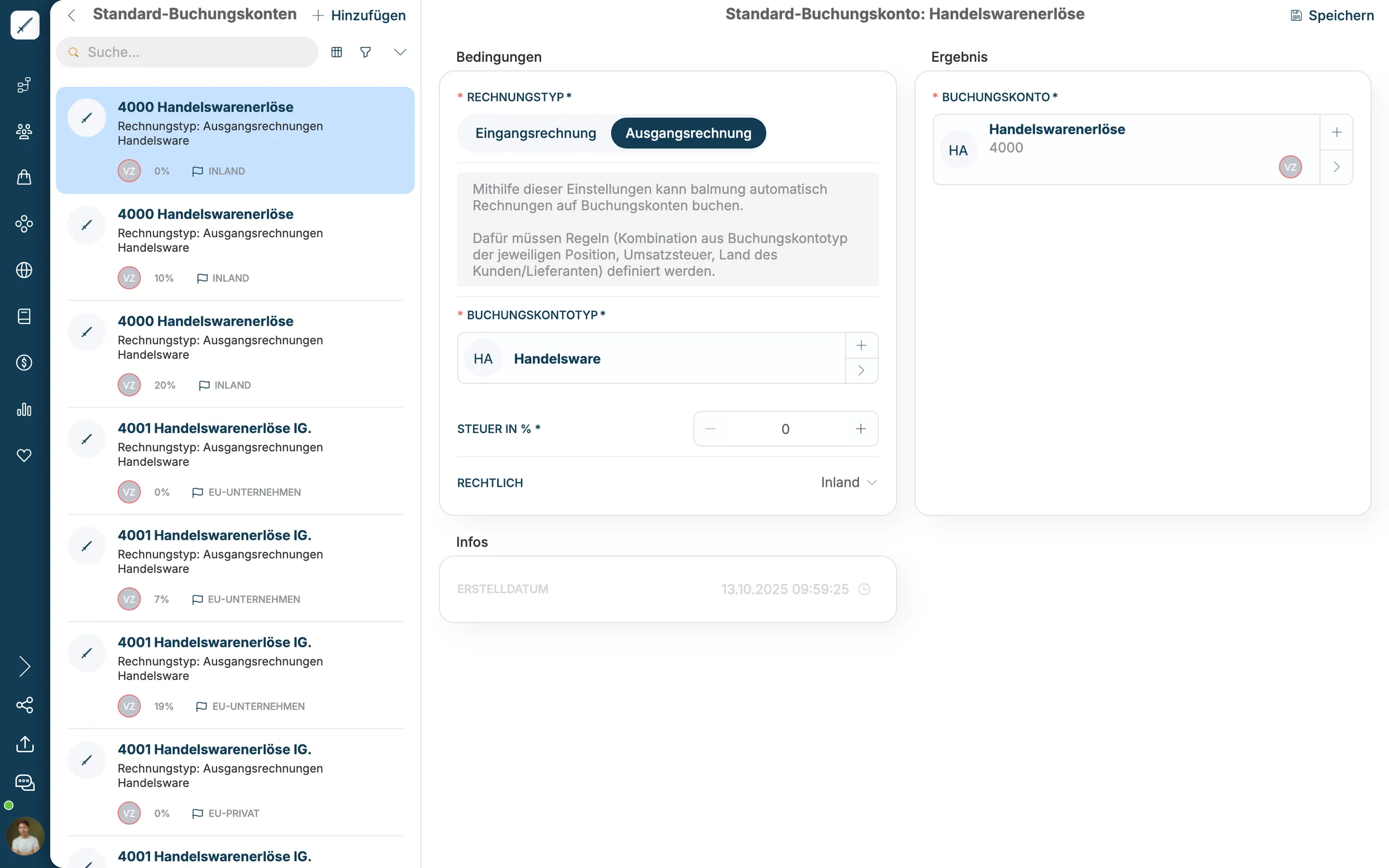Select Ausgangsrechnung invoice type

688,133
